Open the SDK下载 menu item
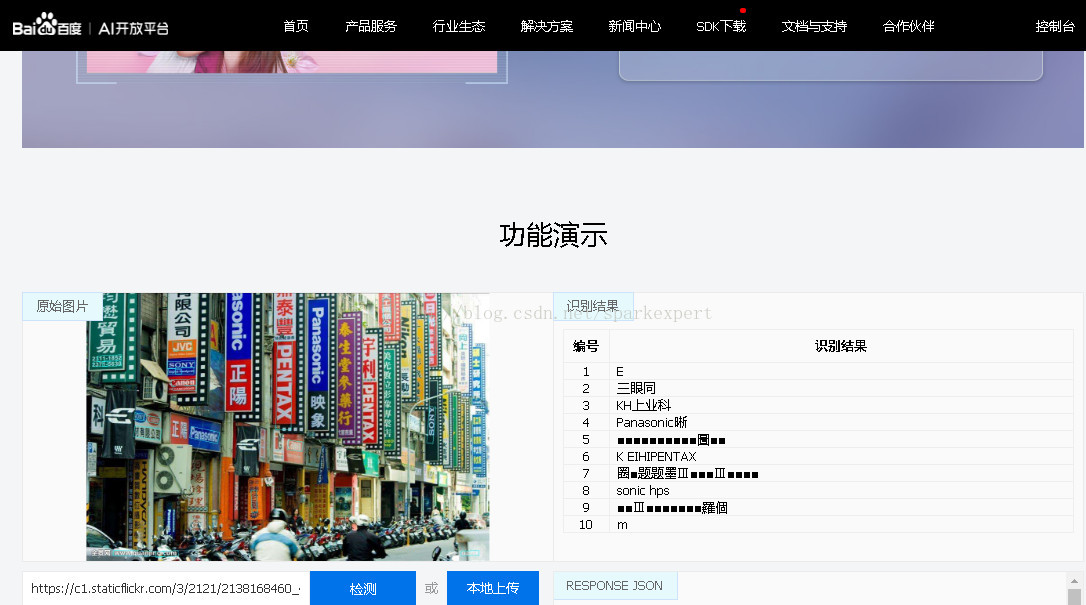Image resolution: width=1086 pixels, height=605 pixels. tap(721, 26)
